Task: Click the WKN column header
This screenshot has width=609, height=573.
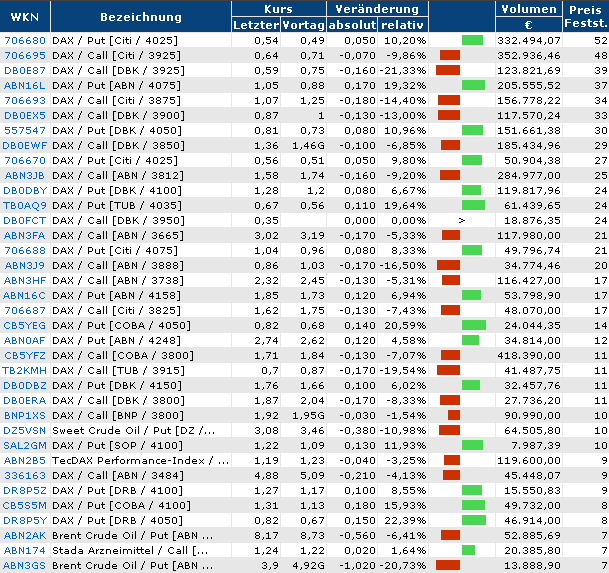Action: (x=25, y=17)
